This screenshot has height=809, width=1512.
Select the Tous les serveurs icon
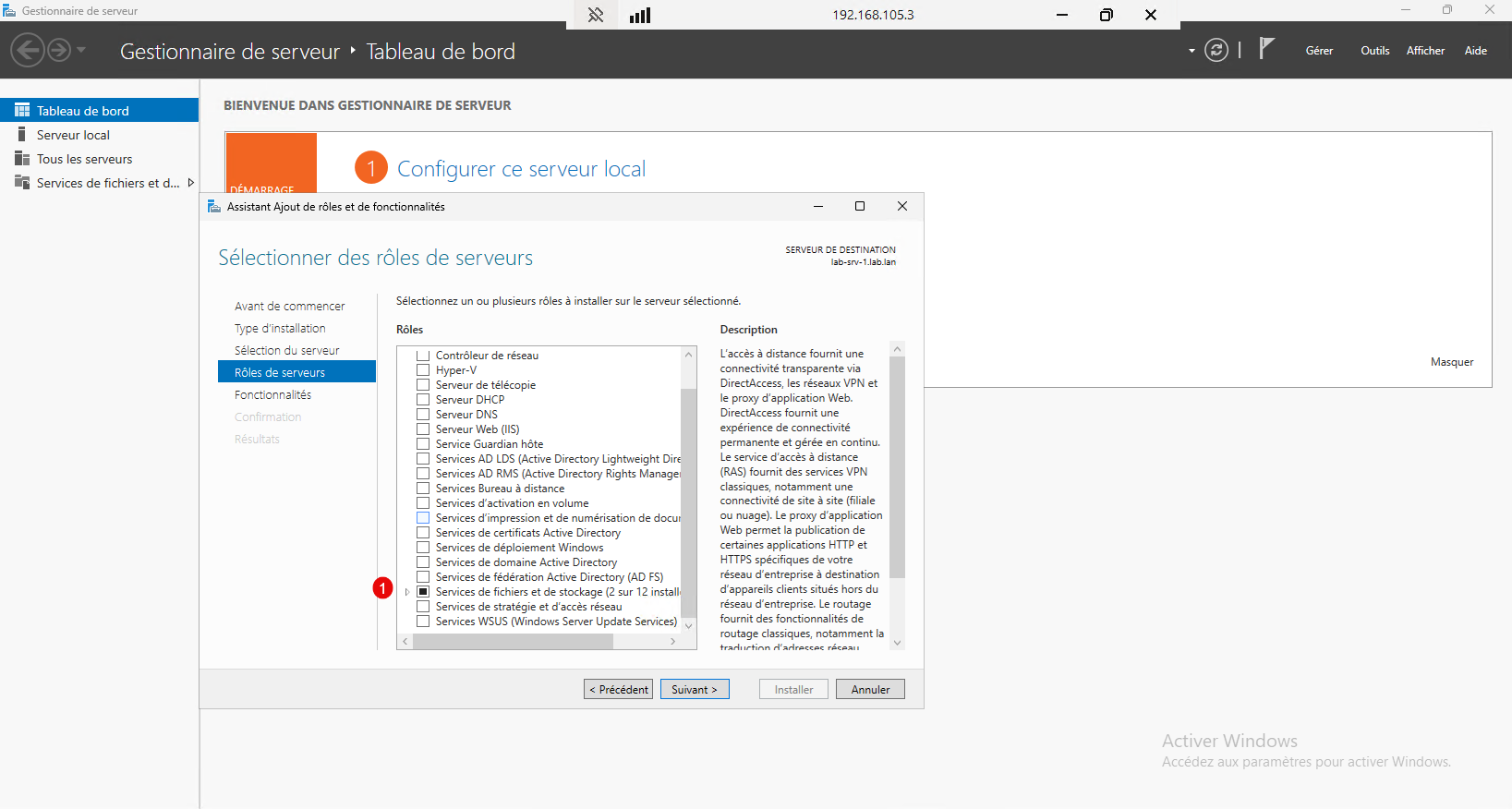(22, 159)
